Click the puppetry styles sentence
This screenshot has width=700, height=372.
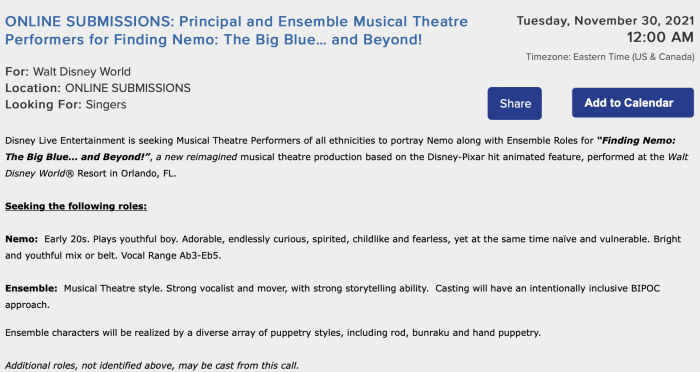[x=273, y=333]
